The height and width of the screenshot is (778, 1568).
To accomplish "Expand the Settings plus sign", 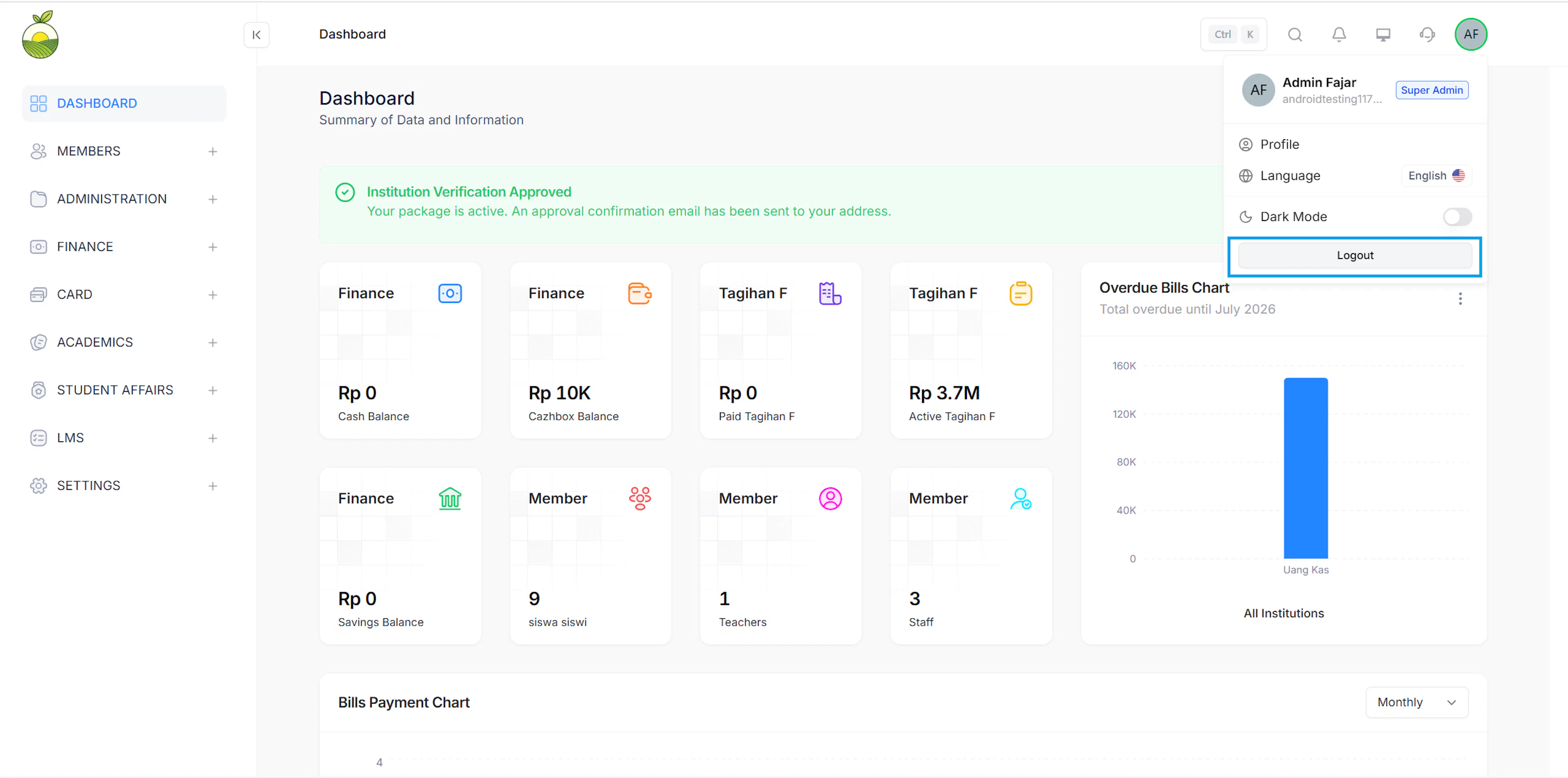I will 212,486.
